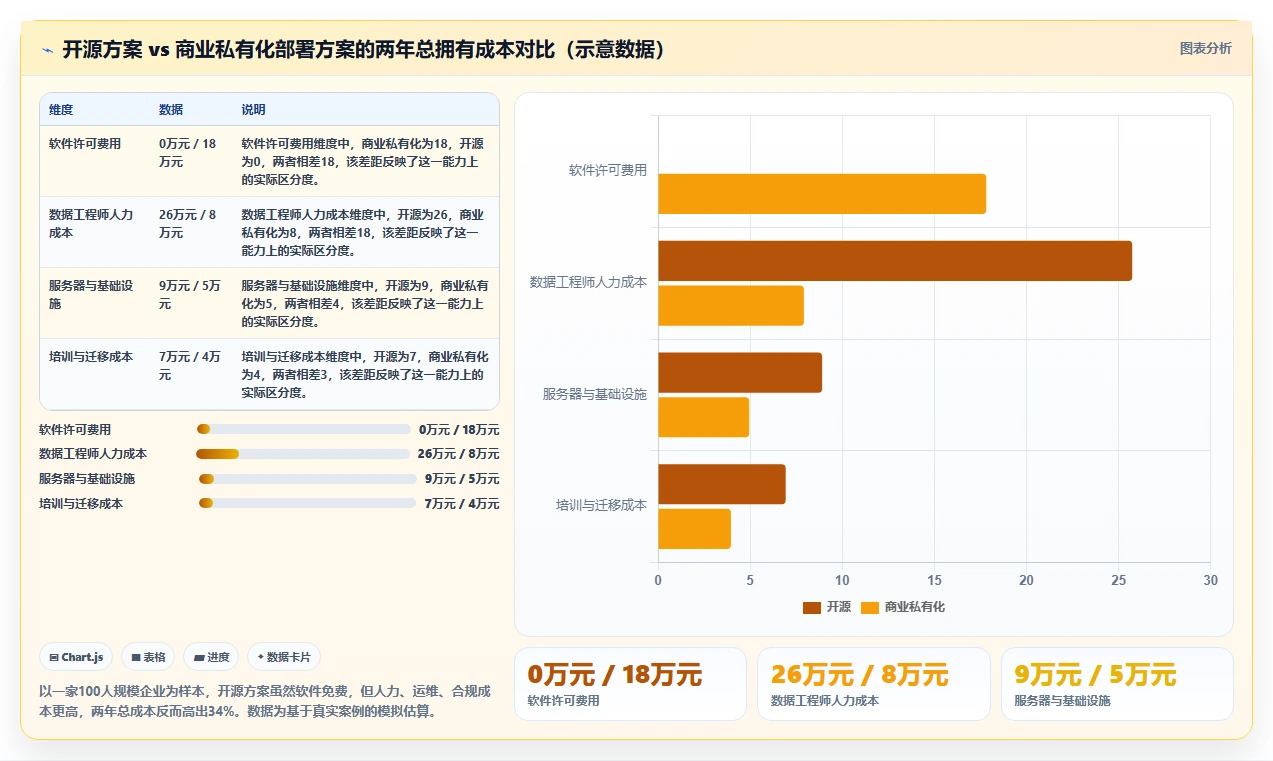The image size is (1273, 761).
Task: Click the main chart title text
Action: pyautogui.click(x=364, y=50)
